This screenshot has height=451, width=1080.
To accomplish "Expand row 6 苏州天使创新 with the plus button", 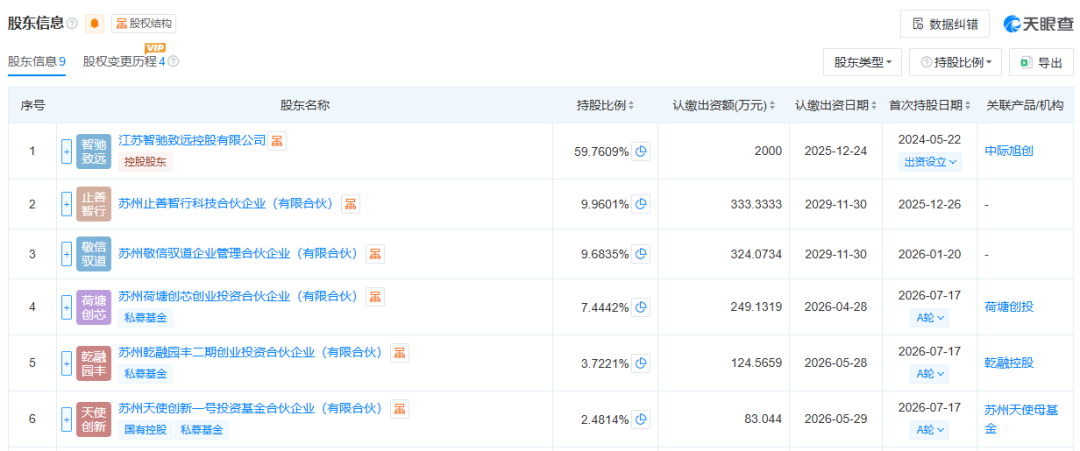I will (66, 419).
